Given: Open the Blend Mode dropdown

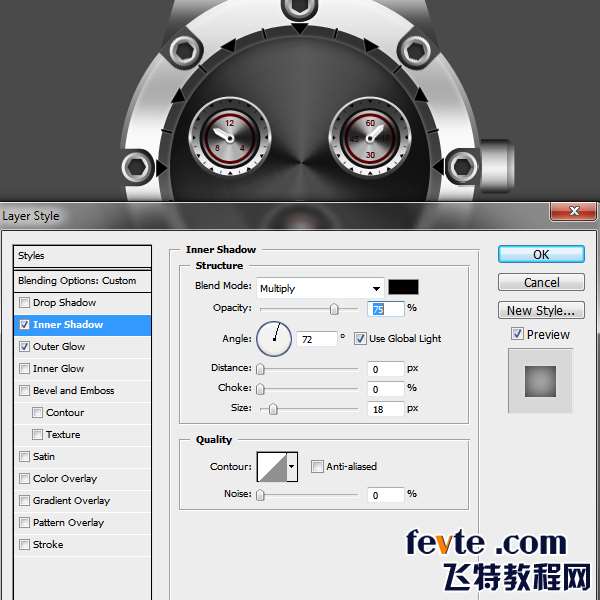Looking at the screenshot, I should tap(320, 288).
